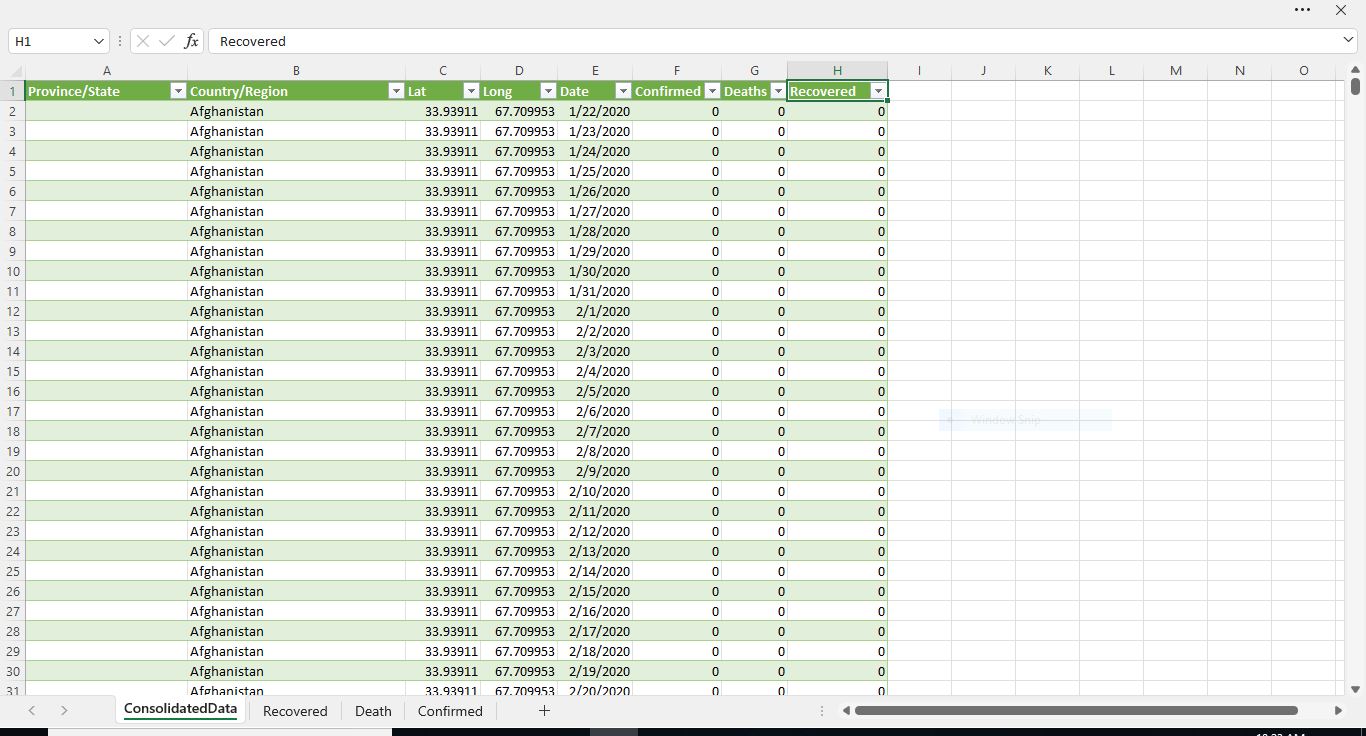Cancel the formula bar entry with the X icon
The height and width of the screenshot is (736, 1366).
(x=142, y=41)
